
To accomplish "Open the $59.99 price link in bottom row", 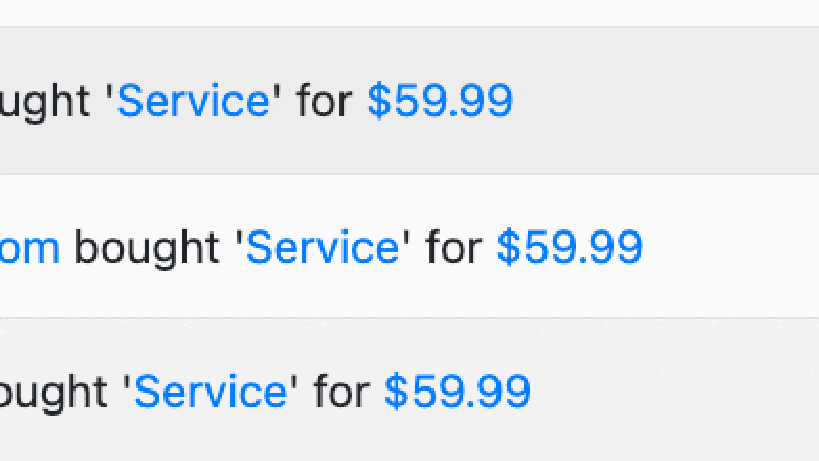I will point(457,392).
